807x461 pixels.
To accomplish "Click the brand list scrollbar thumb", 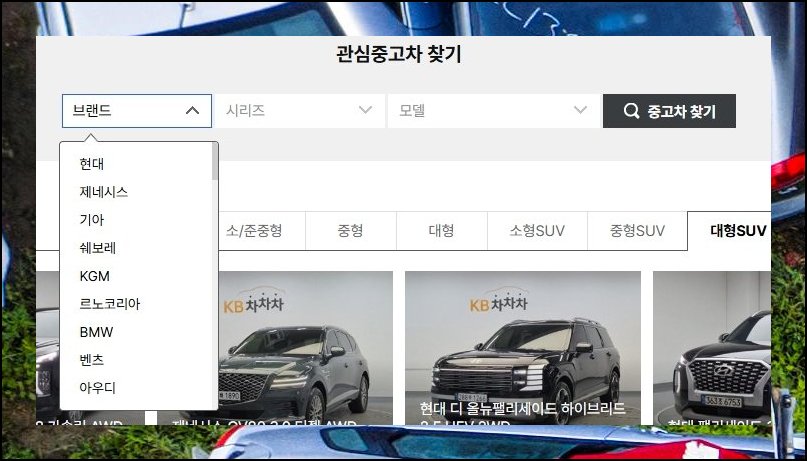I will click(215, 162).
